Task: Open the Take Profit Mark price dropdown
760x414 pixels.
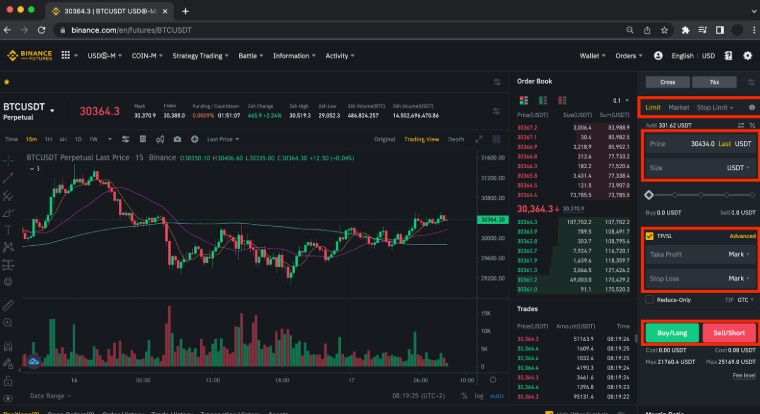Action: pyautogui.click(x=739, y=255)
